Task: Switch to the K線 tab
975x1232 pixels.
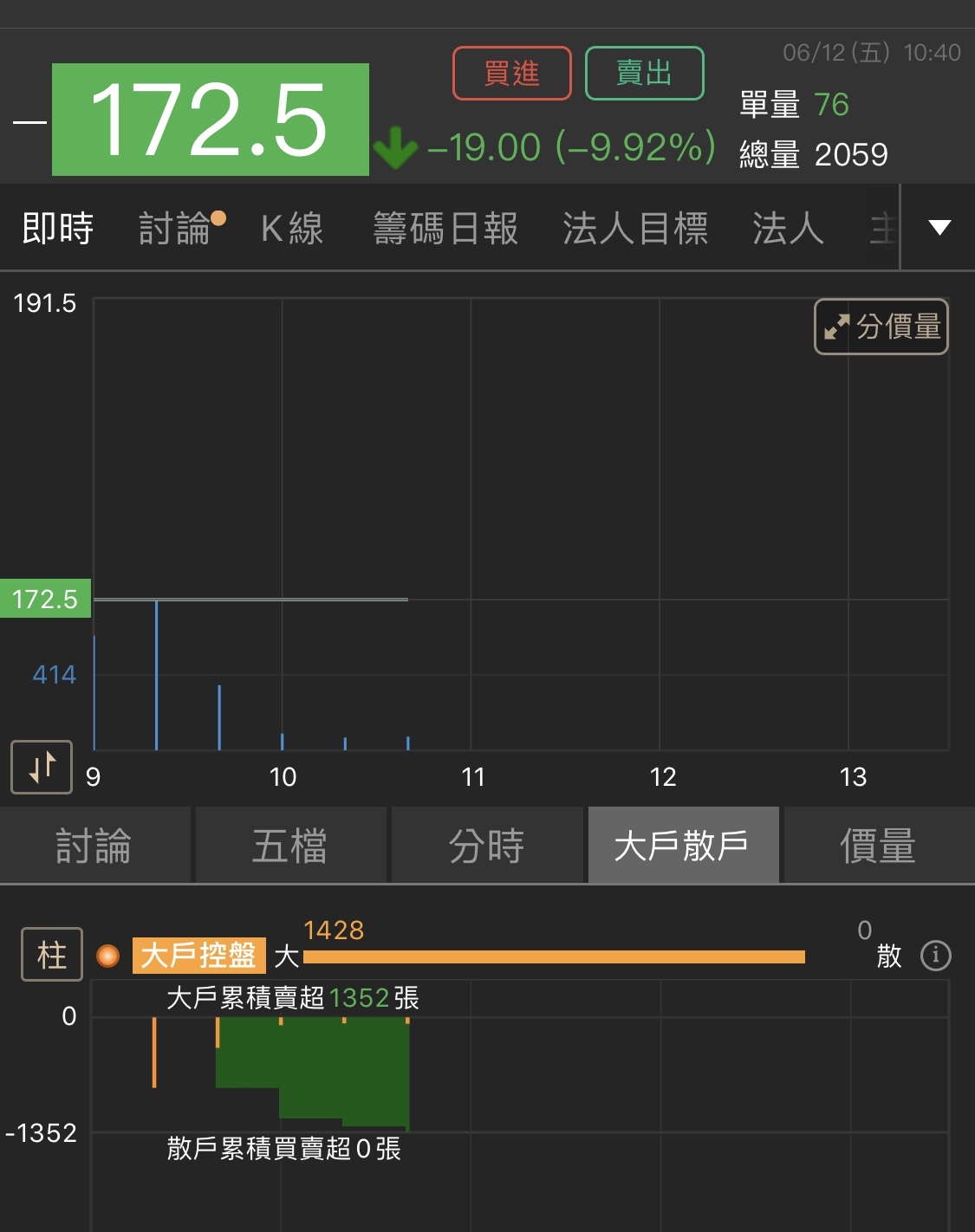Action: coord(292,230)
